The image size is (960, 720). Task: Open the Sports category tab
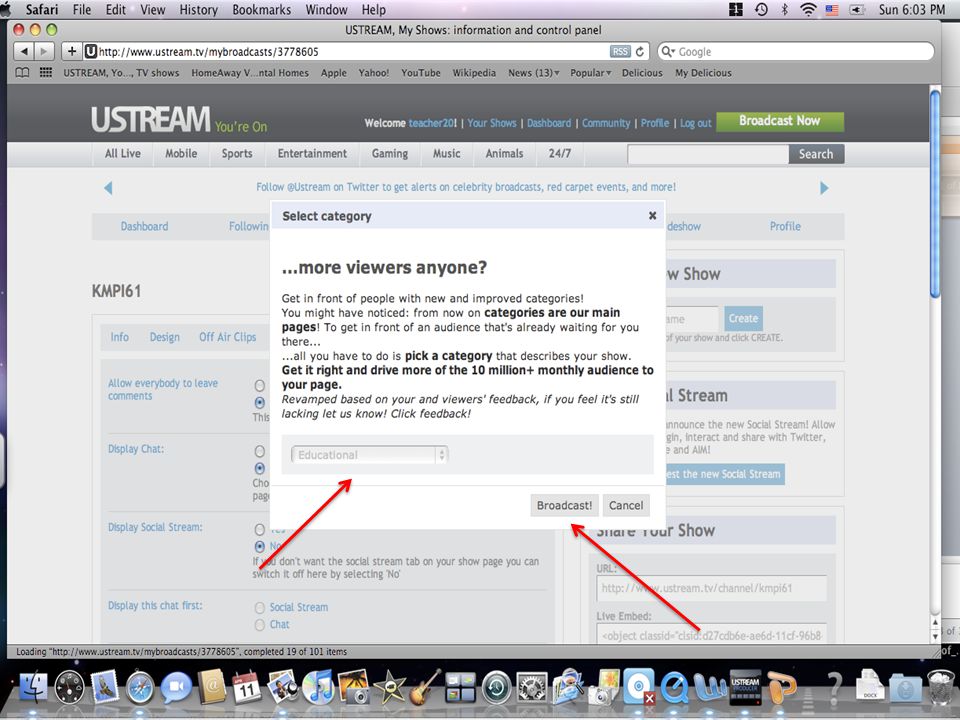click(237, 154)
